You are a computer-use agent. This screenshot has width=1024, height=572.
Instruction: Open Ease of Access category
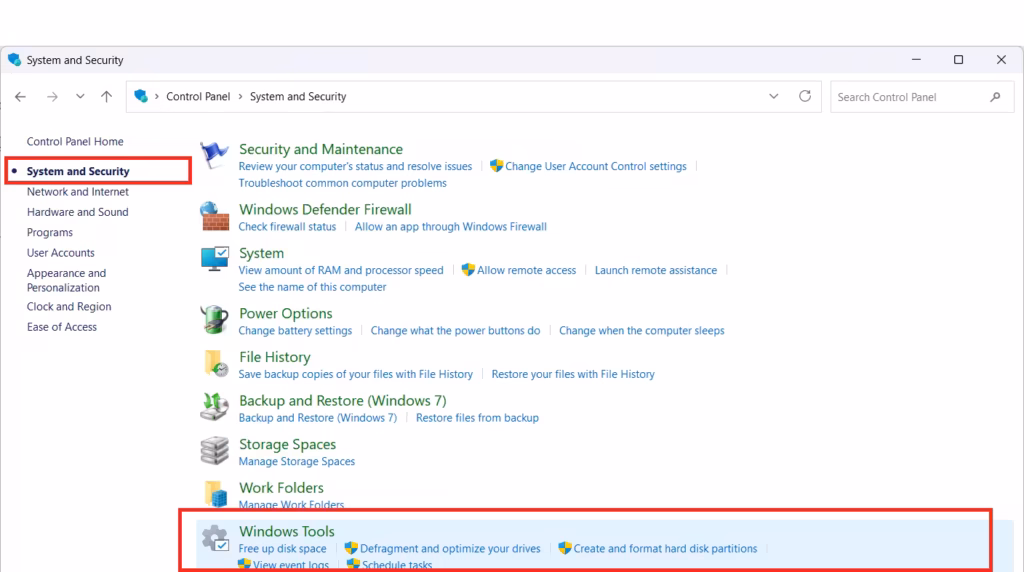point(61,327)
